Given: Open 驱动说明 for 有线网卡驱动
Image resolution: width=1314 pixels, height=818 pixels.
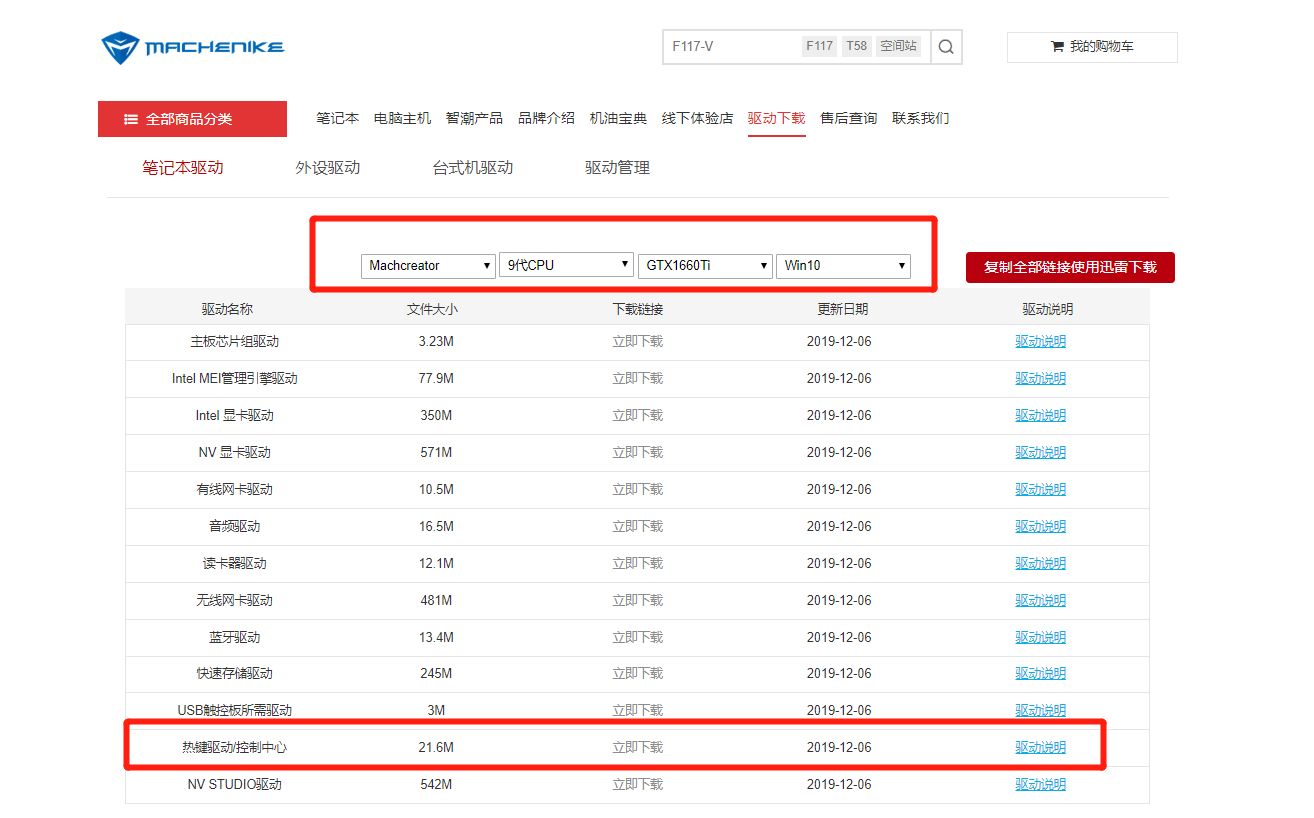Looking at the screenshot, I should (1041, 489).
